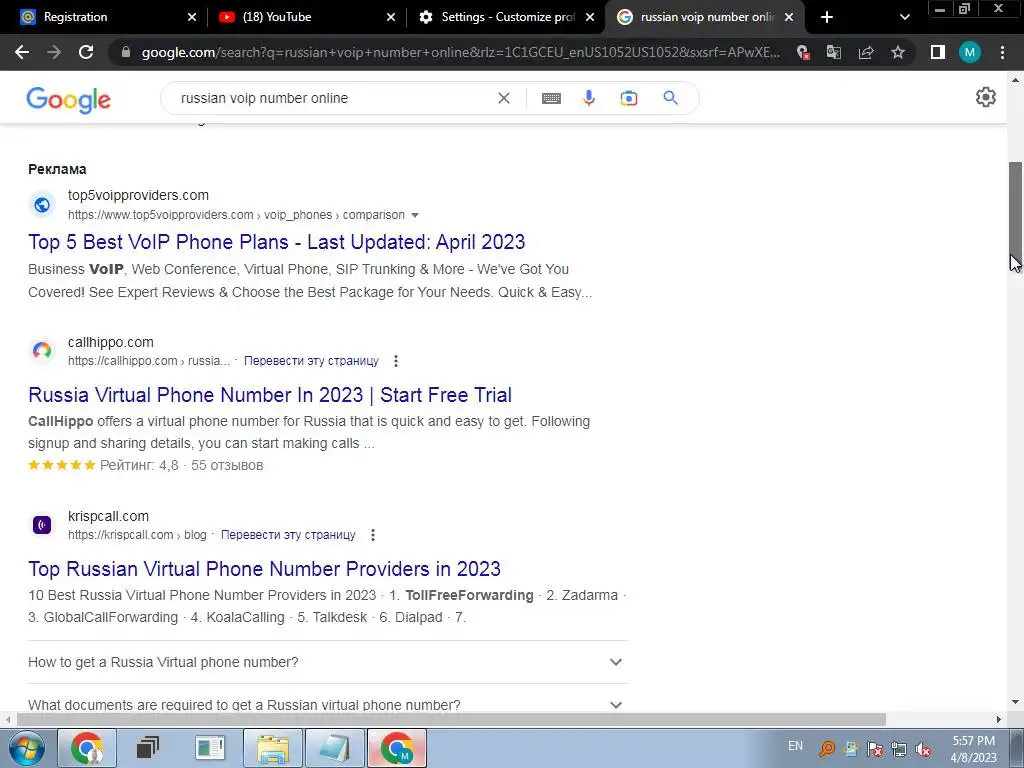Screen dimensions: 1024x768
Task: Click the cookie-blocked icon in address bar
Action: point(803,52)
